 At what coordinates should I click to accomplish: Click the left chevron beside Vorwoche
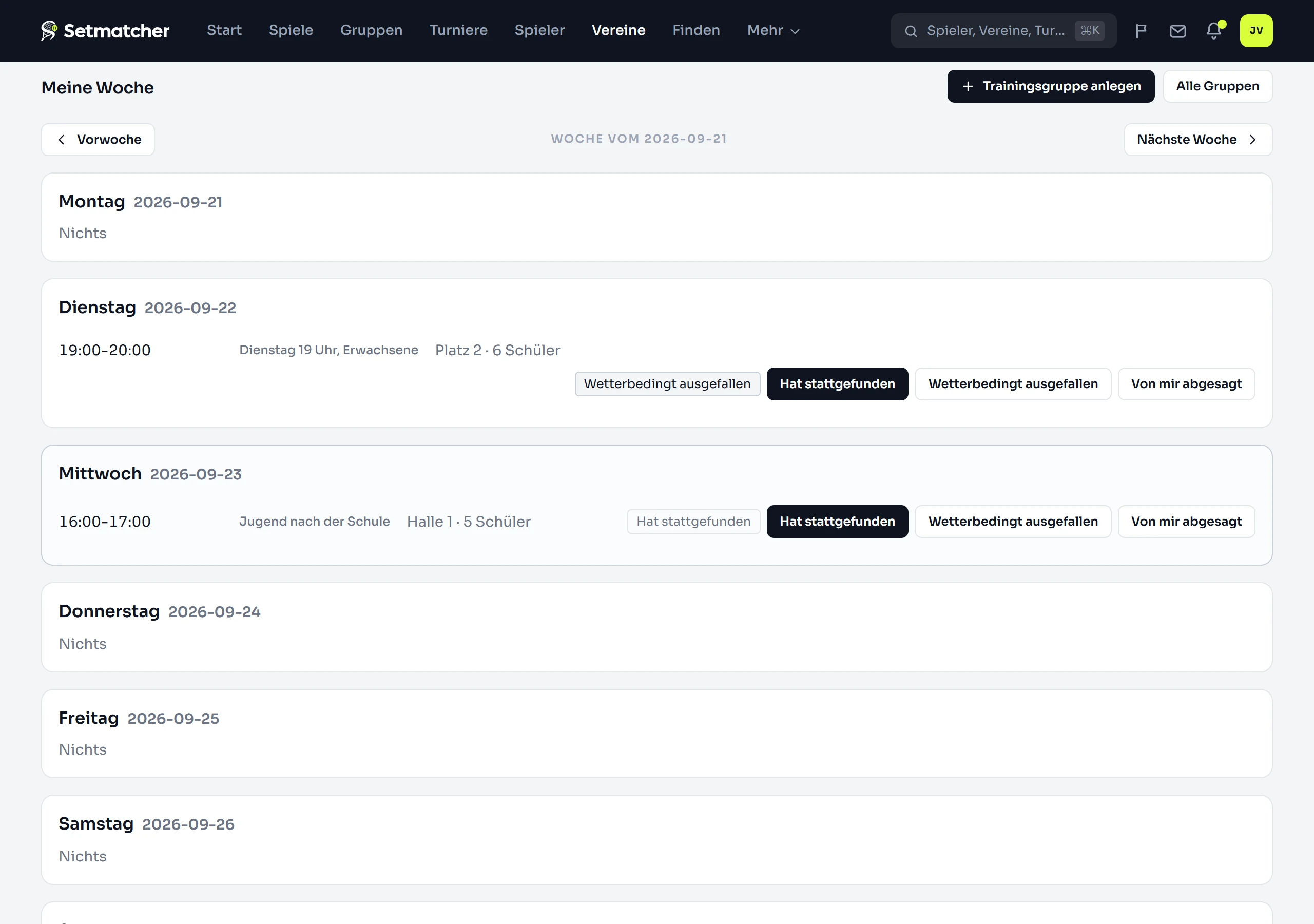(61, 140)
